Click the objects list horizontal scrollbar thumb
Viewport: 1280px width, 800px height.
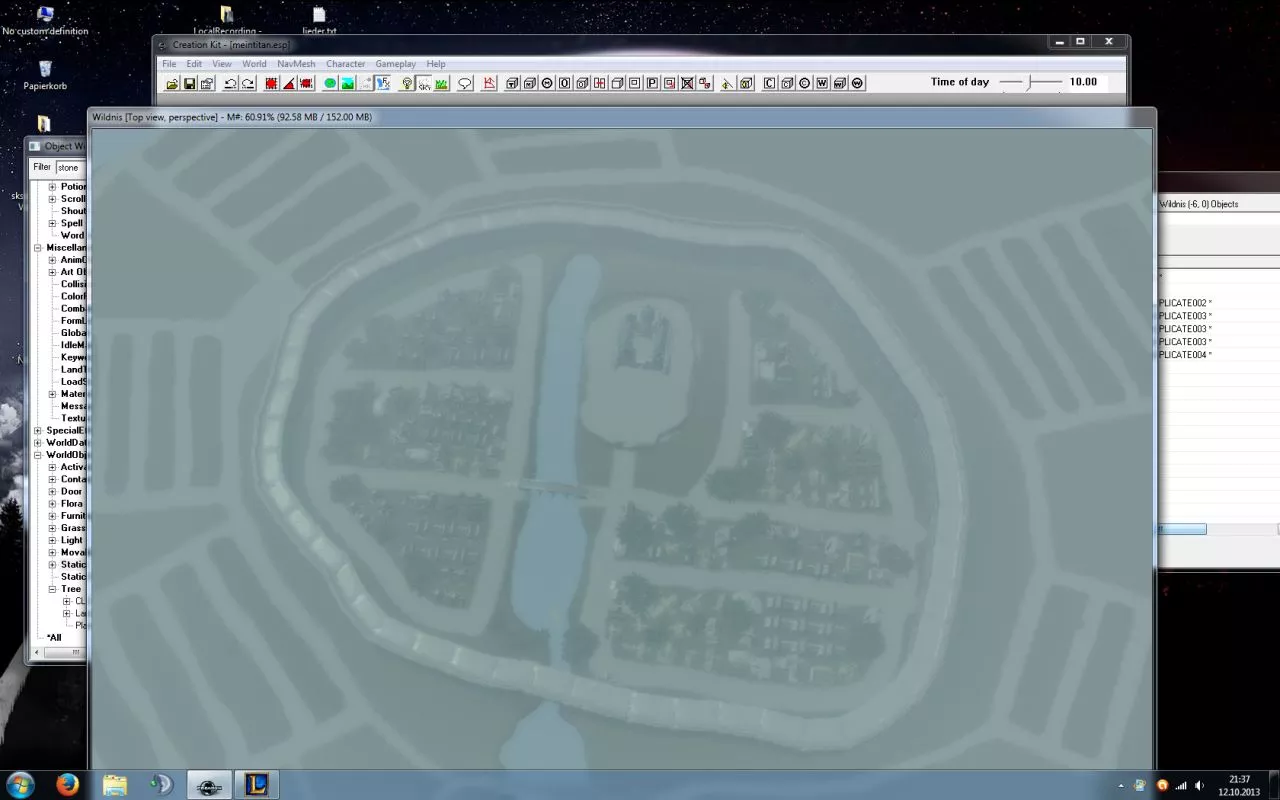(1181, 529)
